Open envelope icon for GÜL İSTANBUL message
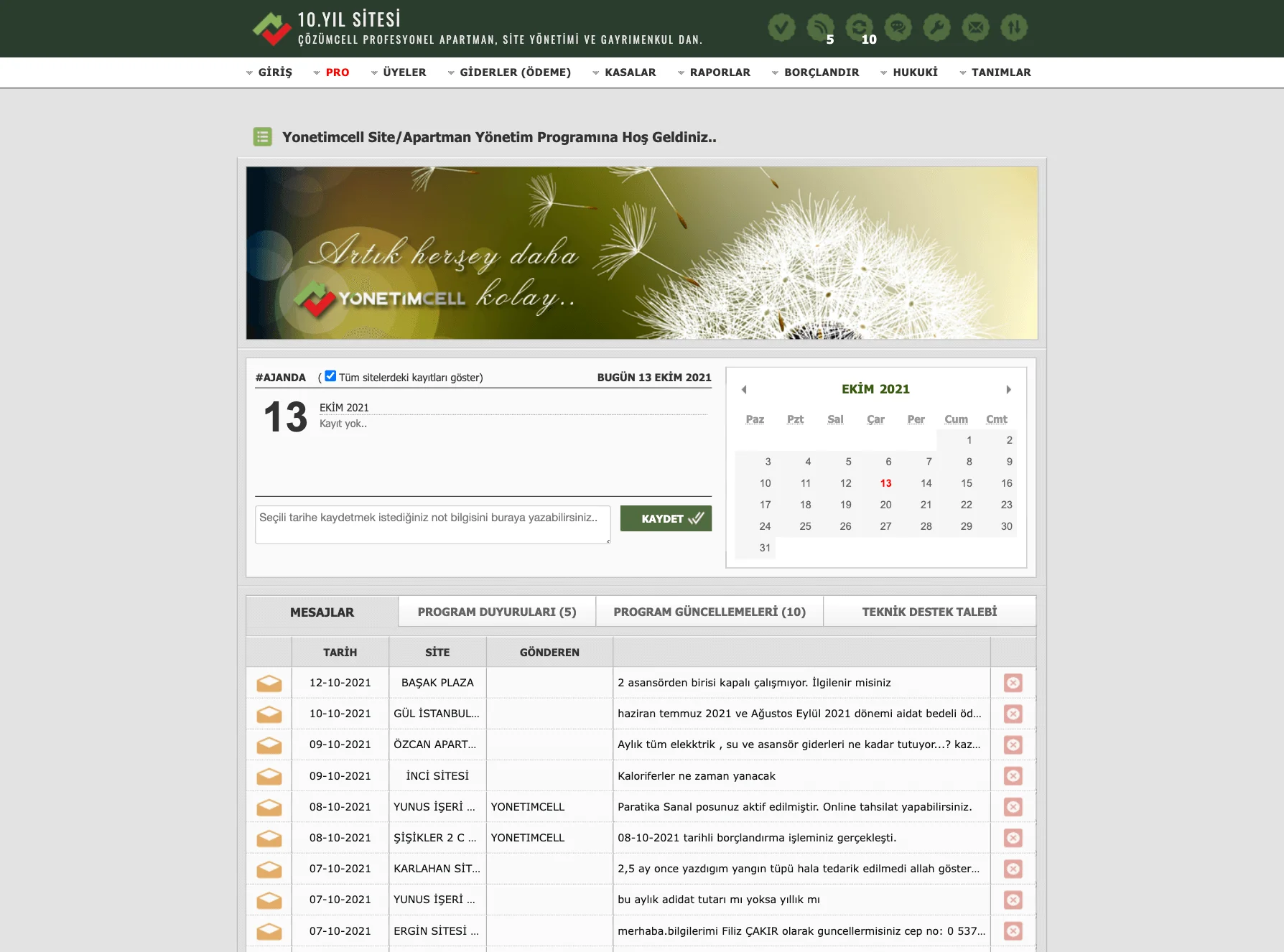Screen dimensions: 1284x952 point(269,714)
